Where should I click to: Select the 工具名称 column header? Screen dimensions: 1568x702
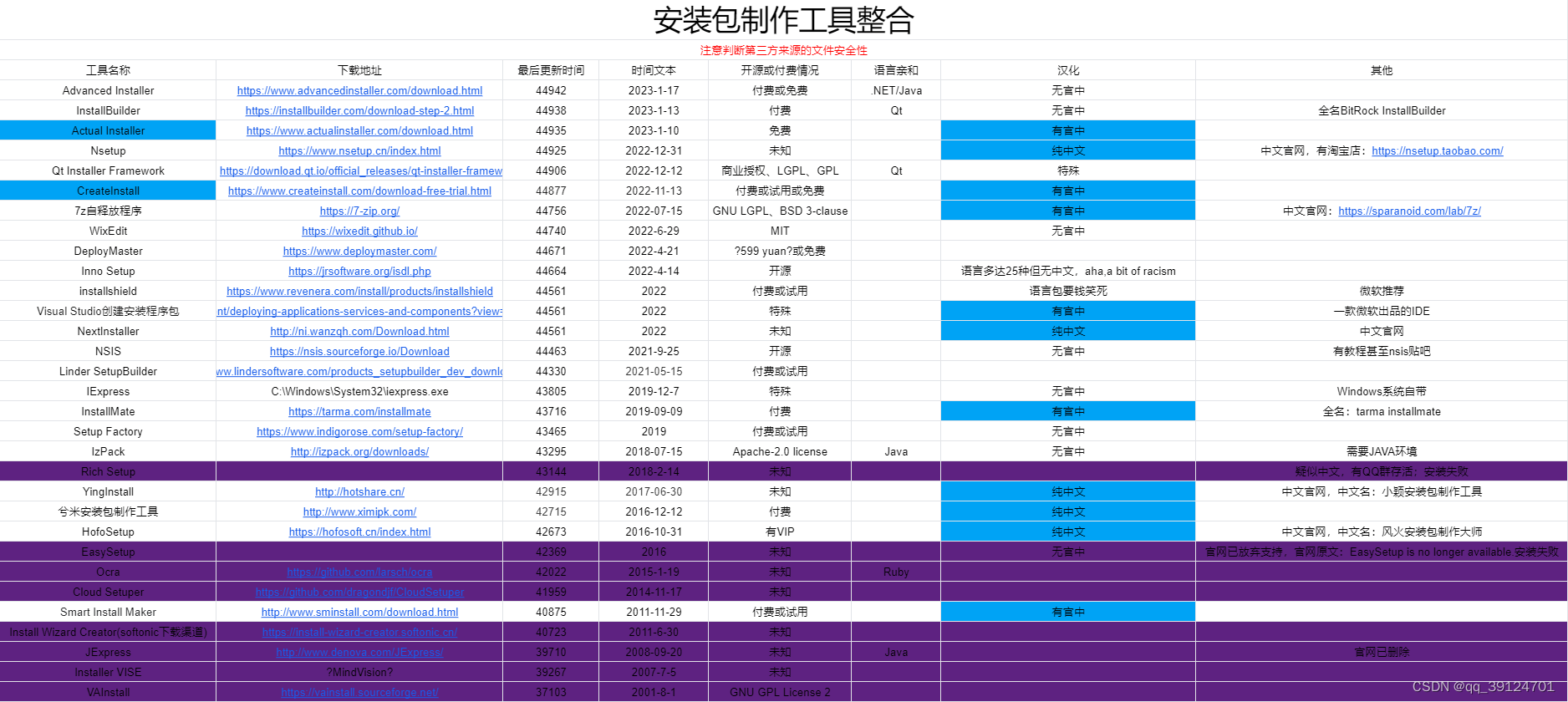tap(108, 70)
